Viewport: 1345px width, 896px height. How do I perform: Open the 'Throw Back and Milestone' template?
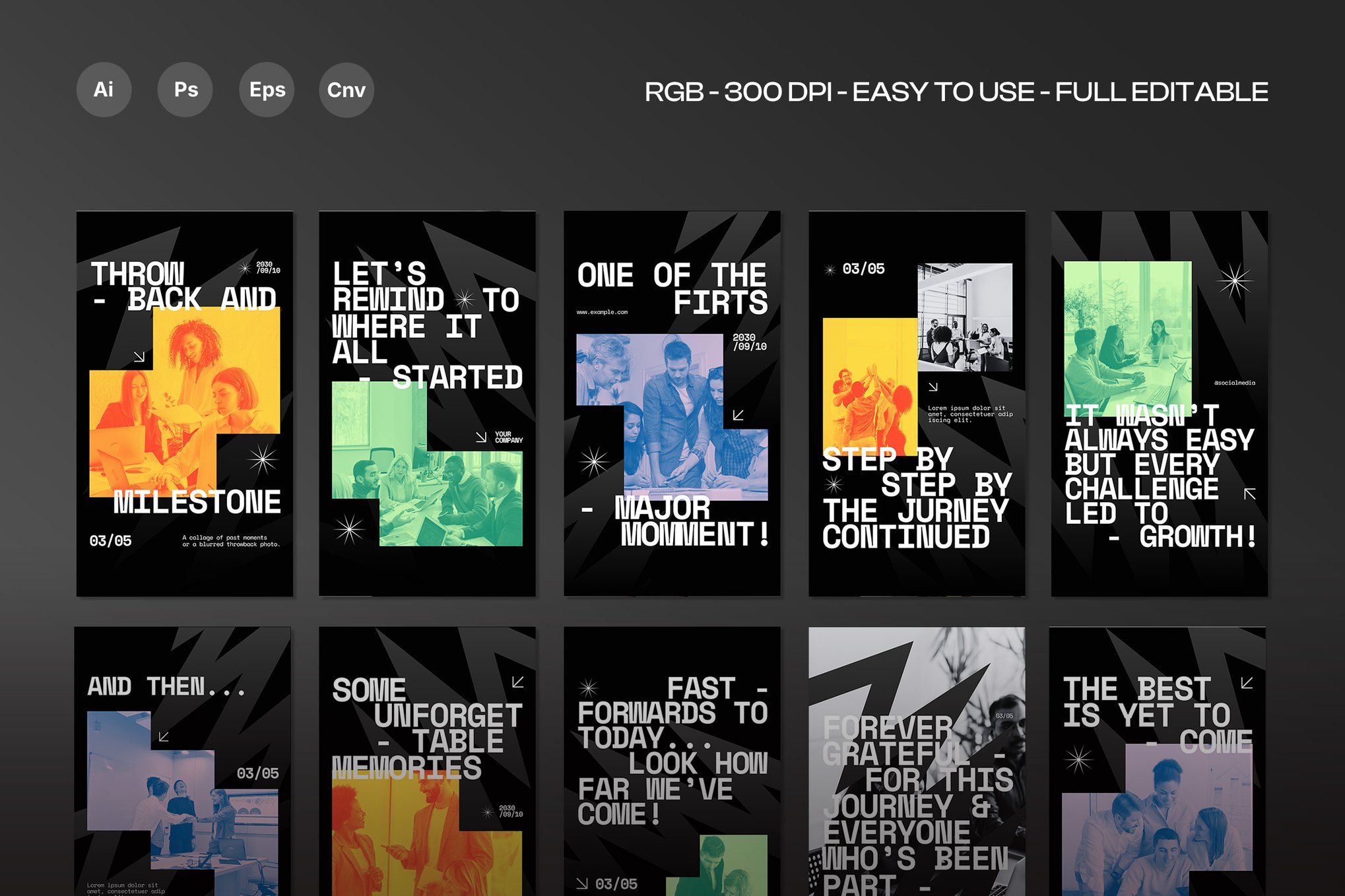pos(185,404)
